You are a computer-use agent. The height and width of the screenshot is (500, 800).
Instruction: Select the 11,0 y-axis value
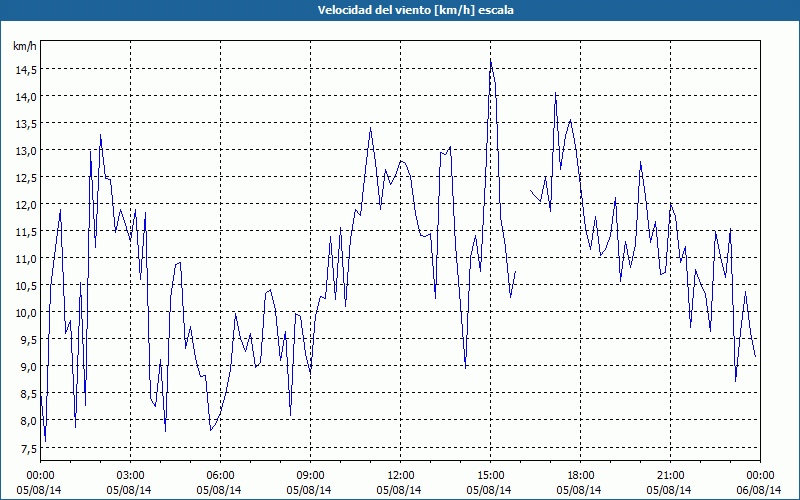(26, 259)
